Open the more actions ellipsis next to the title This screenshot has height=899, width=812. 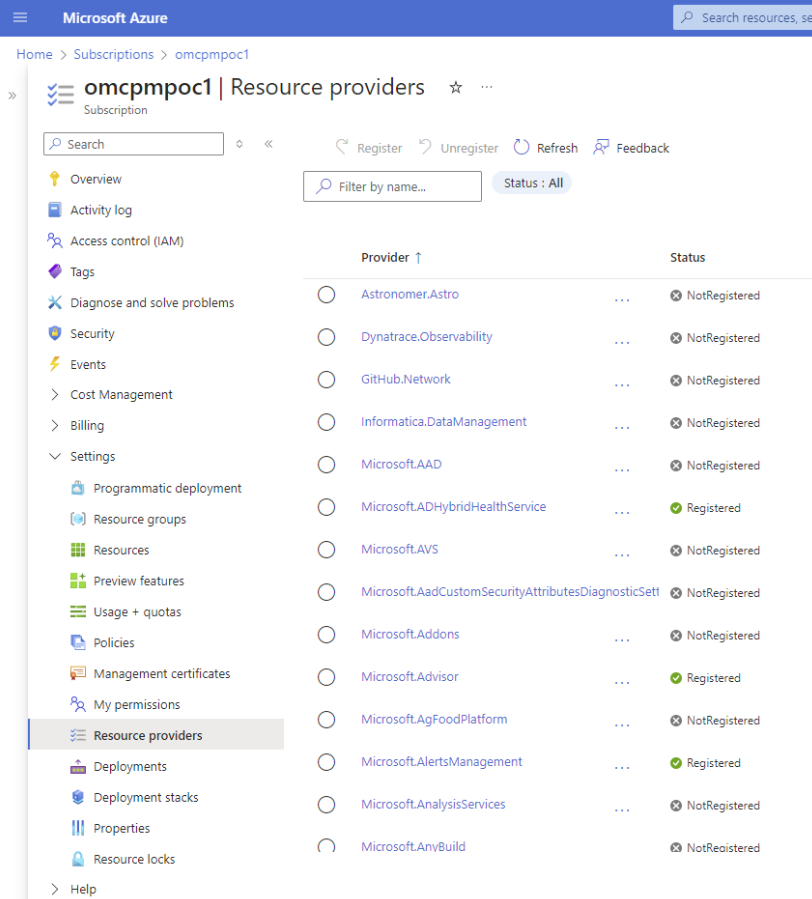point(487,88)
